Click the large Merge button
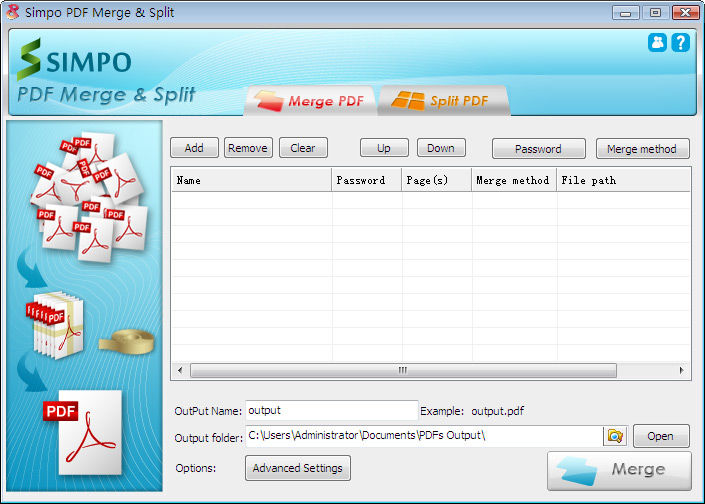Screen dimensions: 705x504 pyautogui.click(x=619, y=470)
